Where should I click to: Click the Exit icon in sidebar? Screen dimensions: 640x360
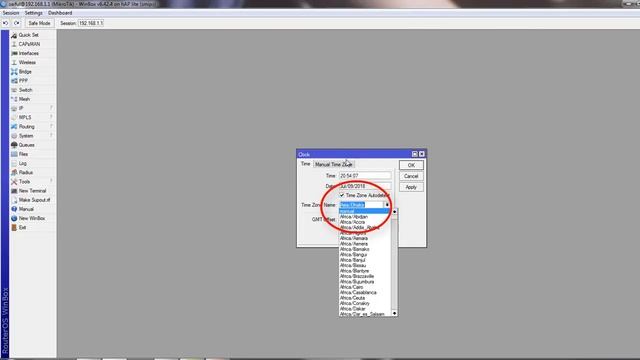14,227
